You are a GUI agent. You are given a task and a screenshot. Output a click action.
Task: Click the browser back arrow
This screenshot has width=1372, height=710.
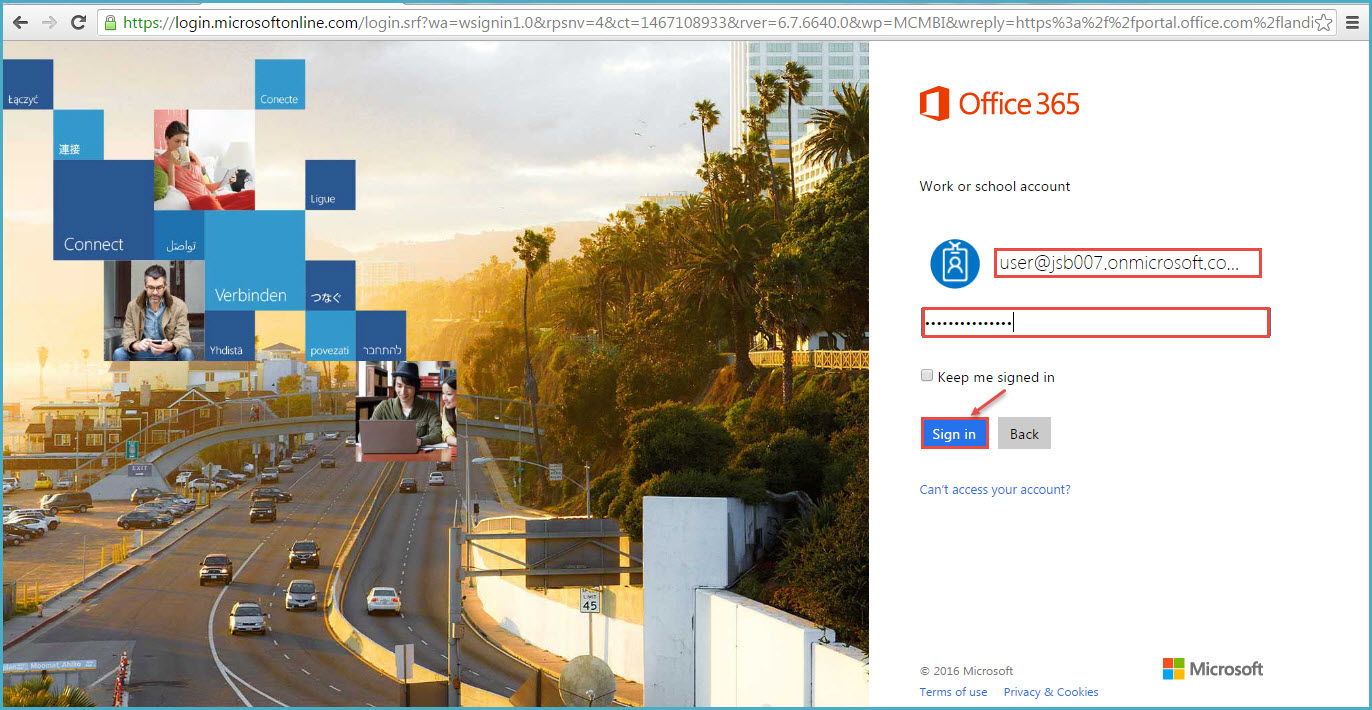click(x=19, y=22)
